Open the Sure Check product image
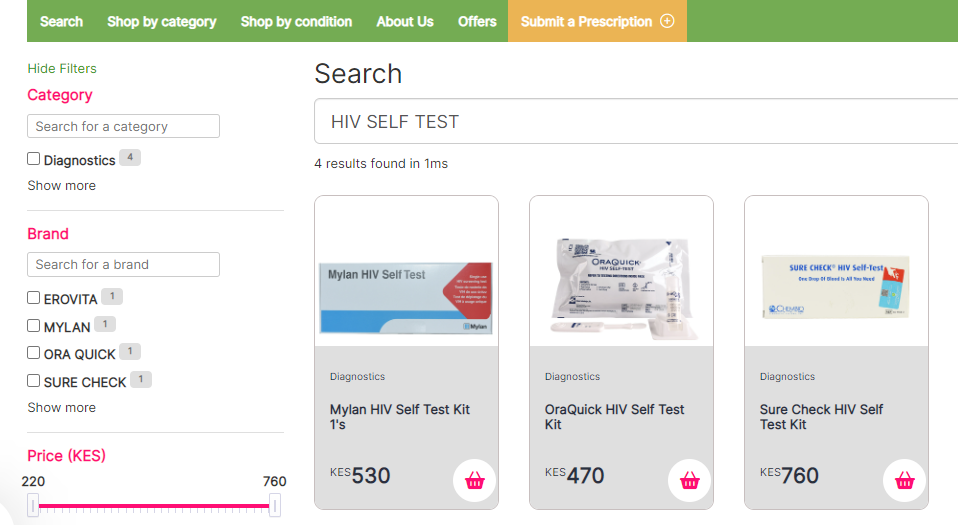 pyautogui.click(x=836, y=287)
